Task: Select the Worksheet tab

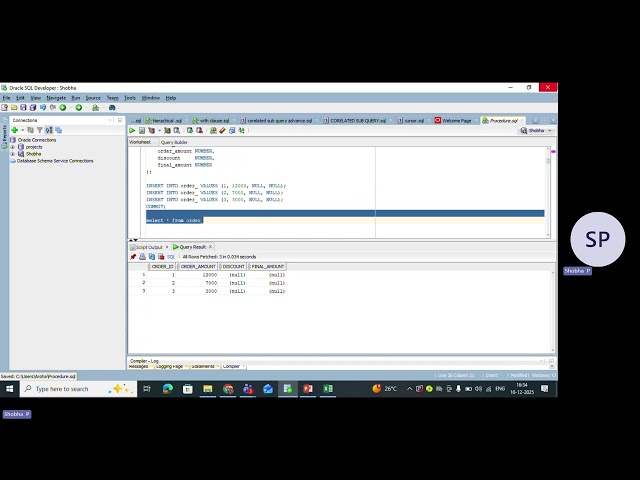Action: (140, 142)
